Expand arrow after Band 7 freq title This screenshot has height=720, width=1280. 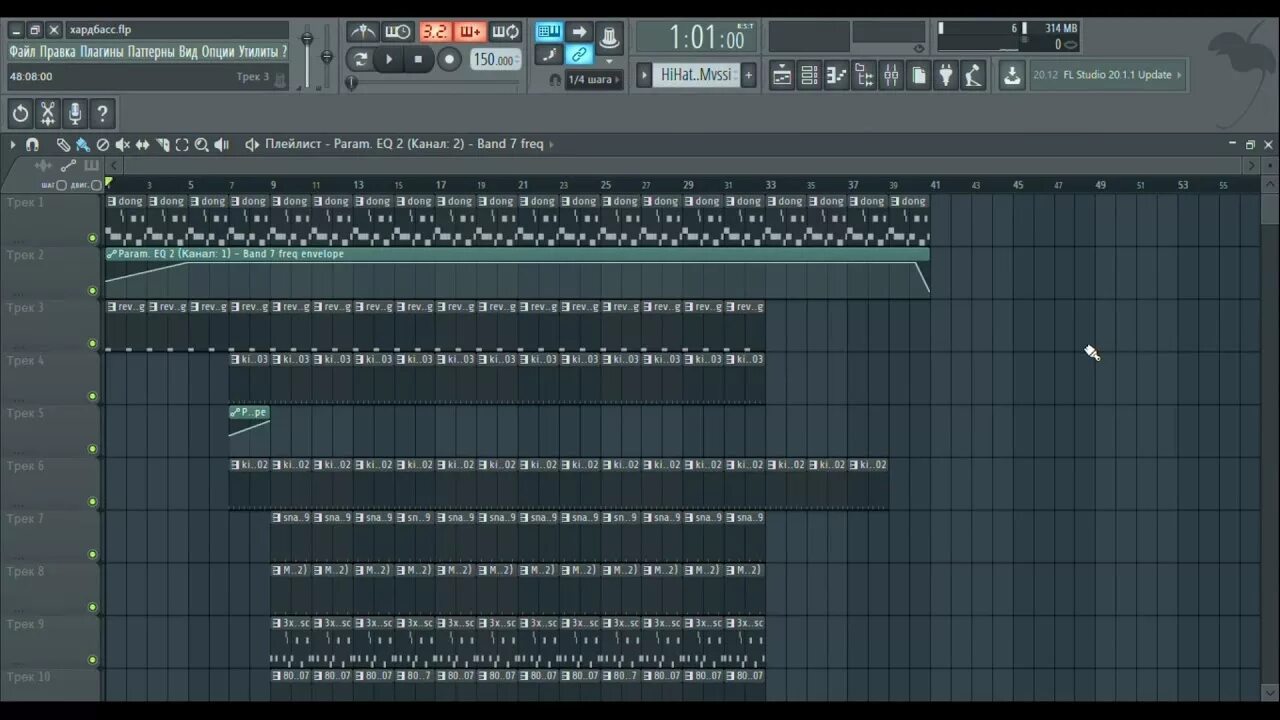click(x=551, y=144)
